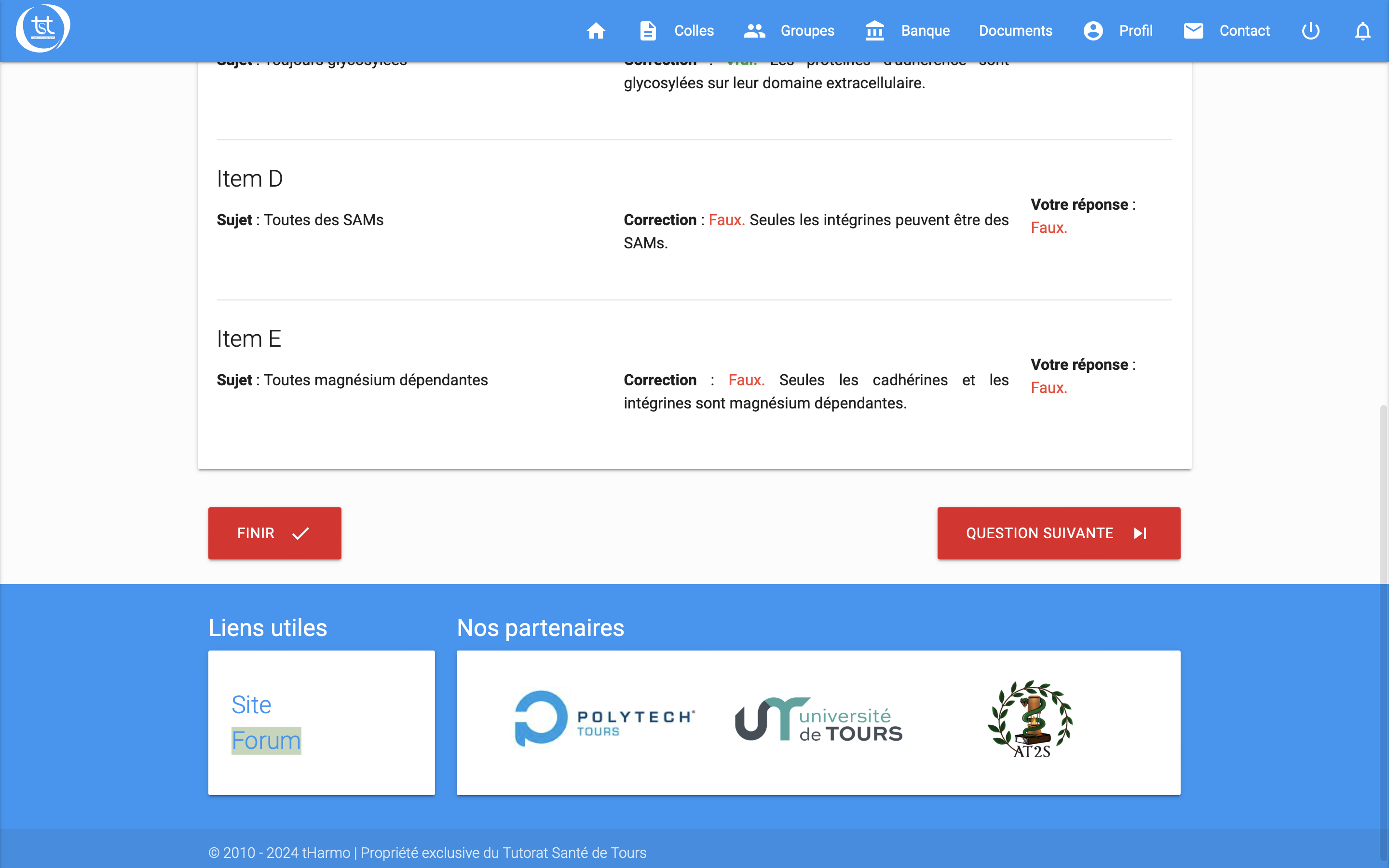Click the 'Liens utiles' heading
The width and height of the screenshot is (1389, 868).
tap(268, 627)
